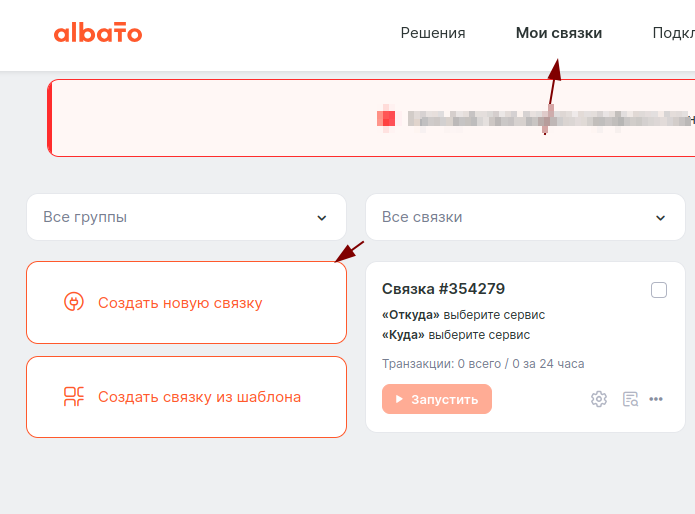Click the «Куда» выберите сервис line

point(456,335)
